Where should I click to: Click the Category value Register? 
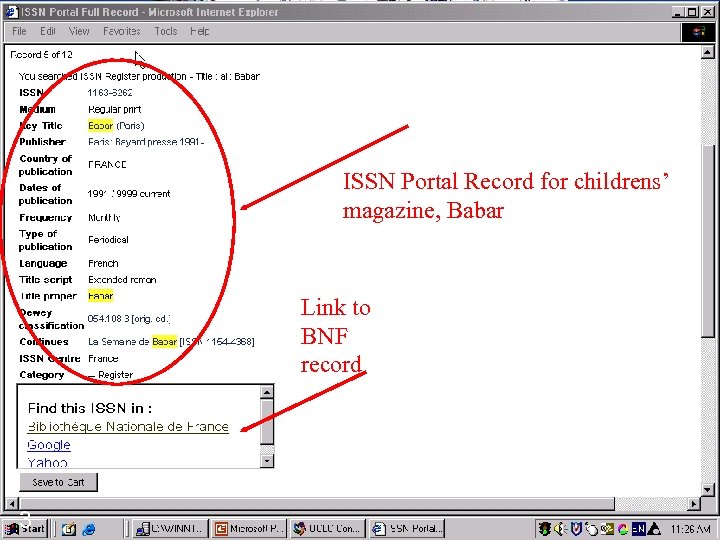(x=115, y=375)
